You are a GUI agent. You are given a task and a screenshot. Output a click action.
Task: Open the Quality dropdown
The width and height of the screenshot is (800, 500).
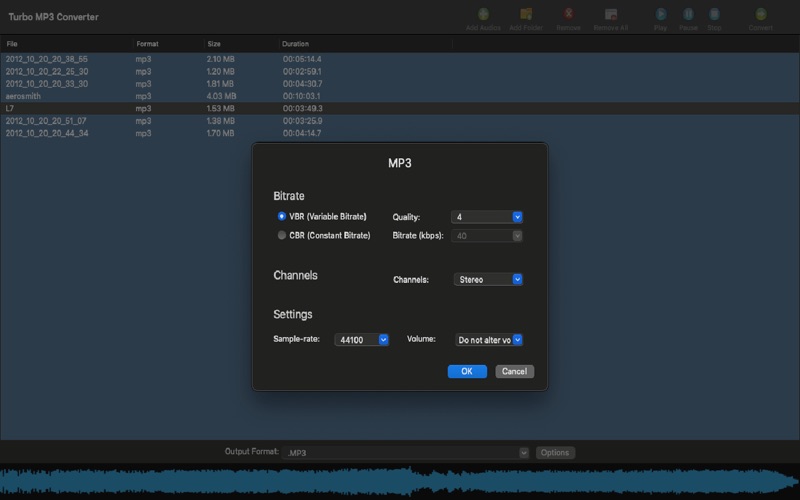click(x=487, y=217)
